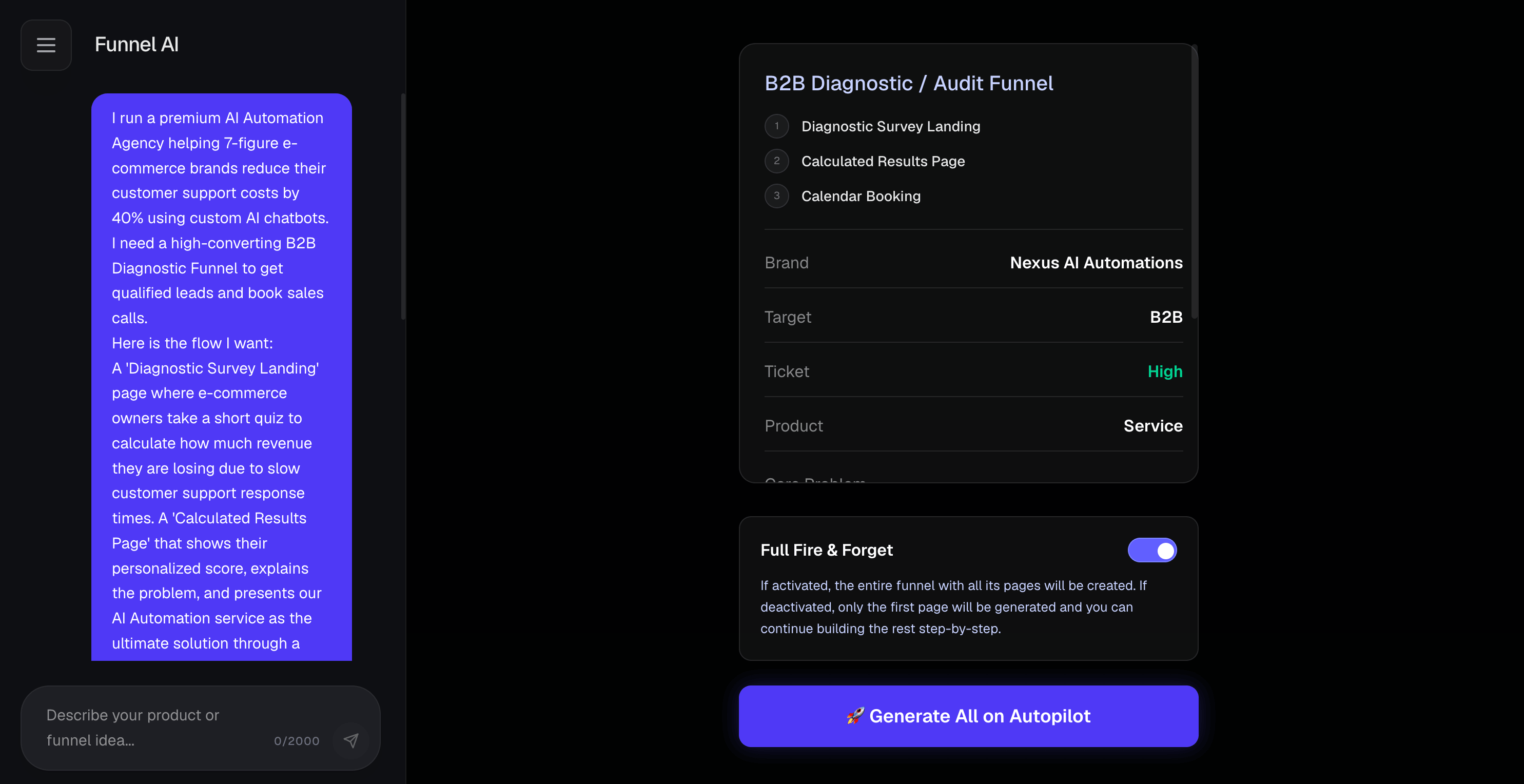Screen dimensions: 1524x784
Task: Select Calculated Results Page step
Action: 883,161
